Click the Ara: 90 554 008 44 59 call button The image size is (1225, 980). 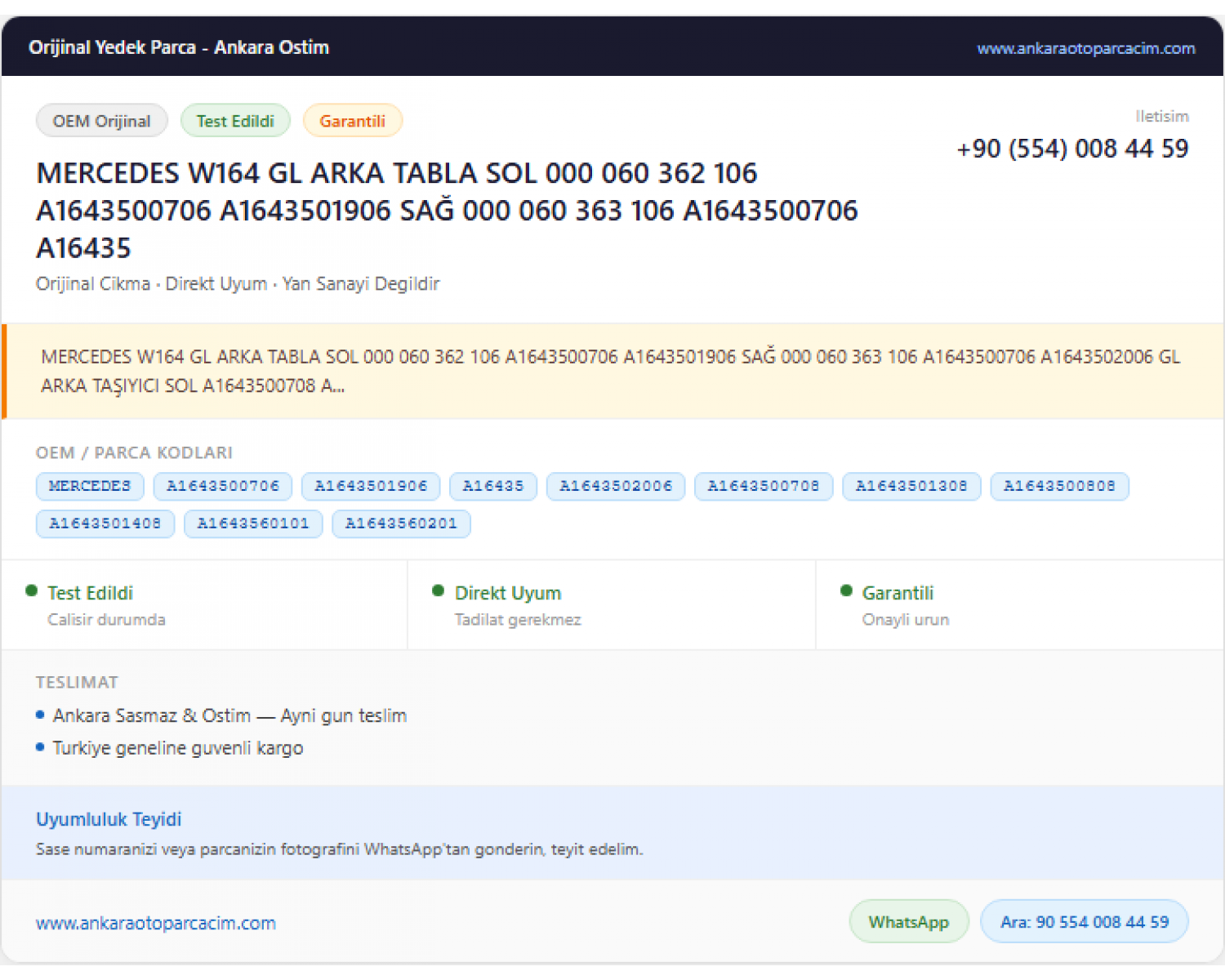coord(1085,921)
